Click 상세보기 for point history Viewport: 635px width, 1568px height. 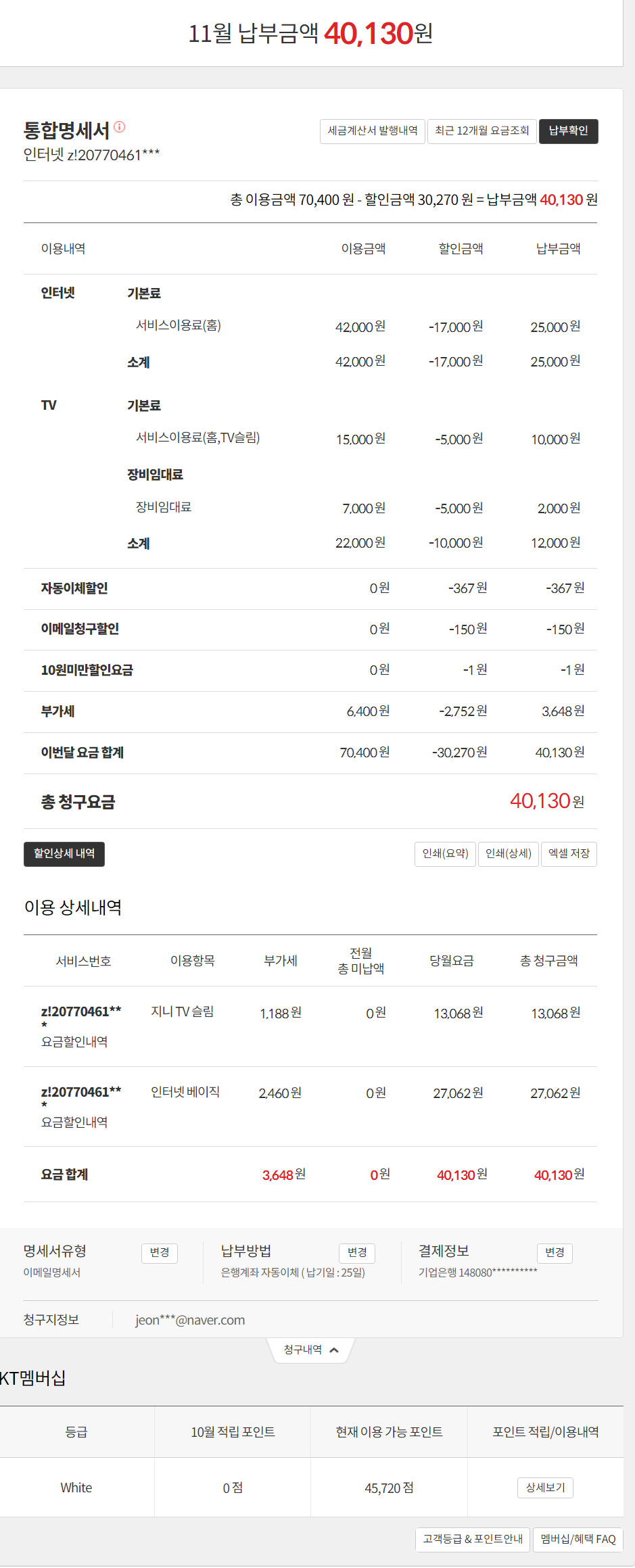pyautogui.click(x=545, y=1488)
